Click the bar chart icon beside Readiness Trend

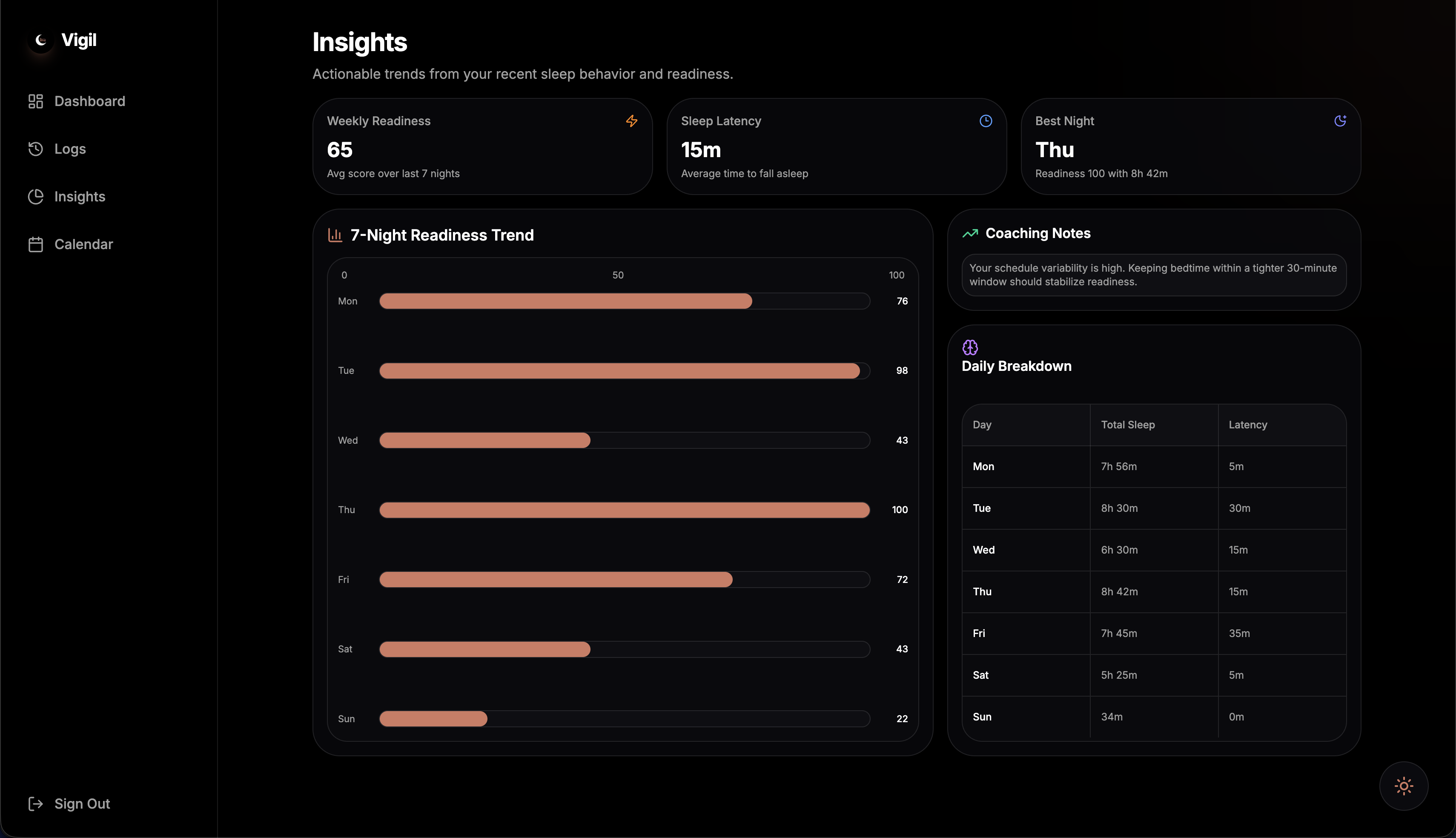(x=335, y=235)
